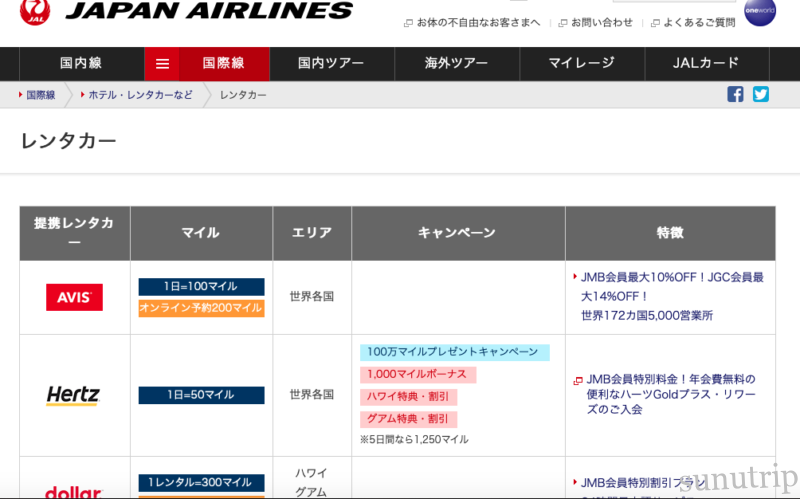Open the よくあるご質問 link
The height and width of the screenshot is (499, 800).
pos(699,22)
